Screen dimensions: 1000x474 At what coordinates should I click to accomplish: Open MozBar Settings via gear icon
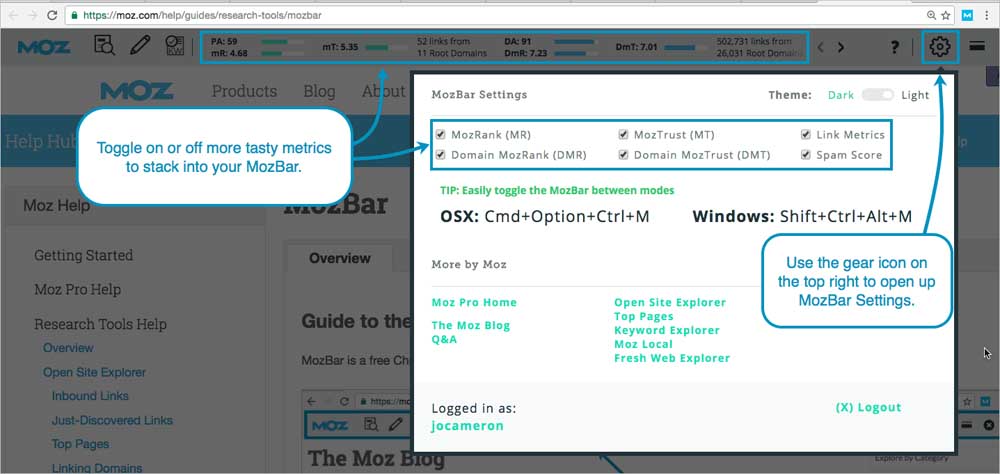click(940, 47)
